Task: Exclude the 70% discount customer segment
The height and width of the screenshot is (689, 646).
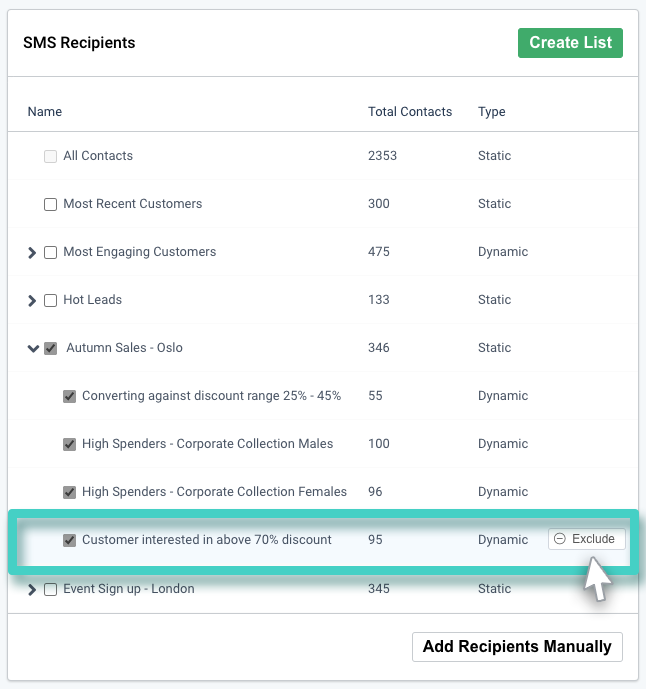Action: coord(586,539)
